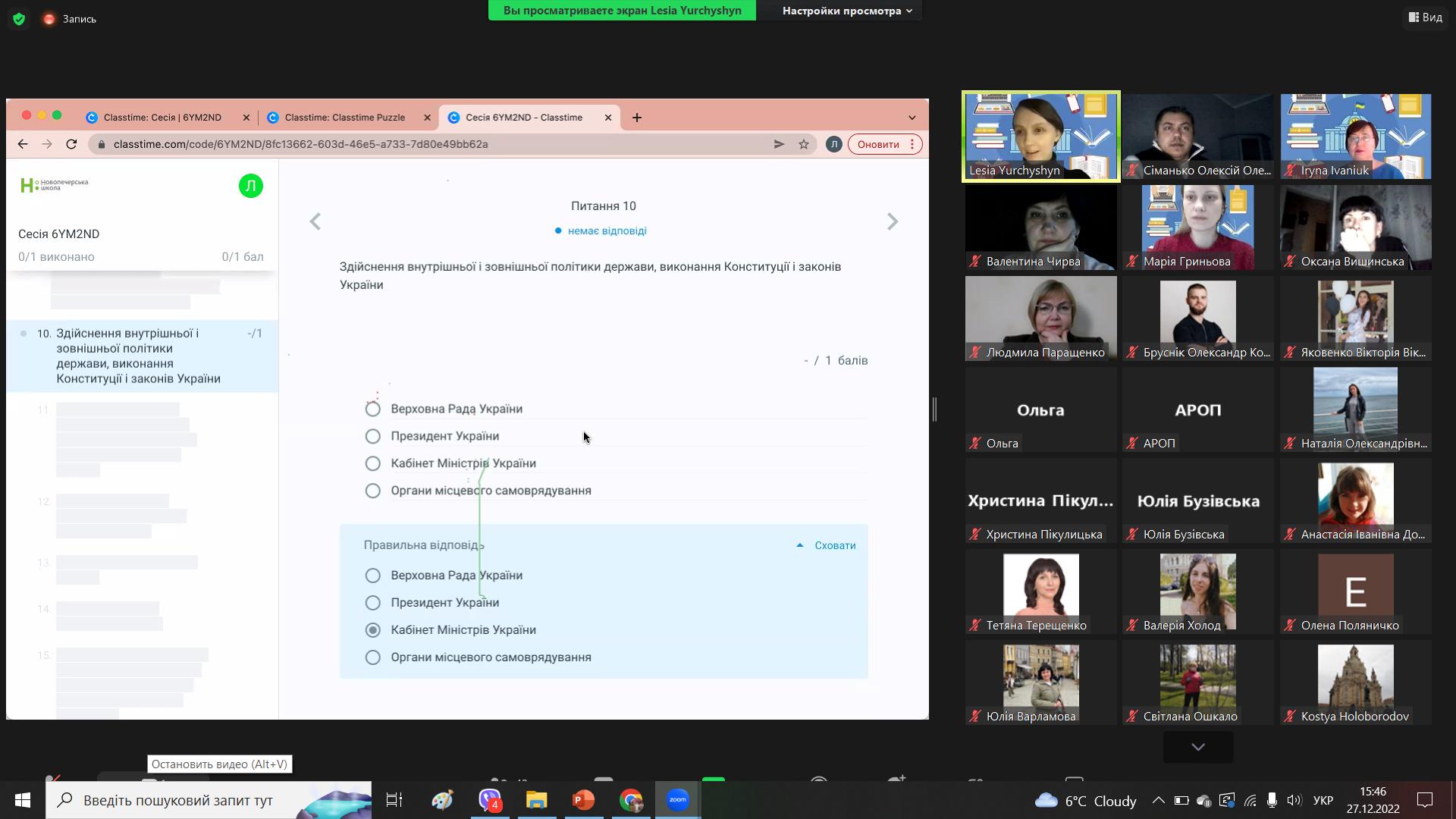Close the Classtime Puzzle tab

pos(427,118)
